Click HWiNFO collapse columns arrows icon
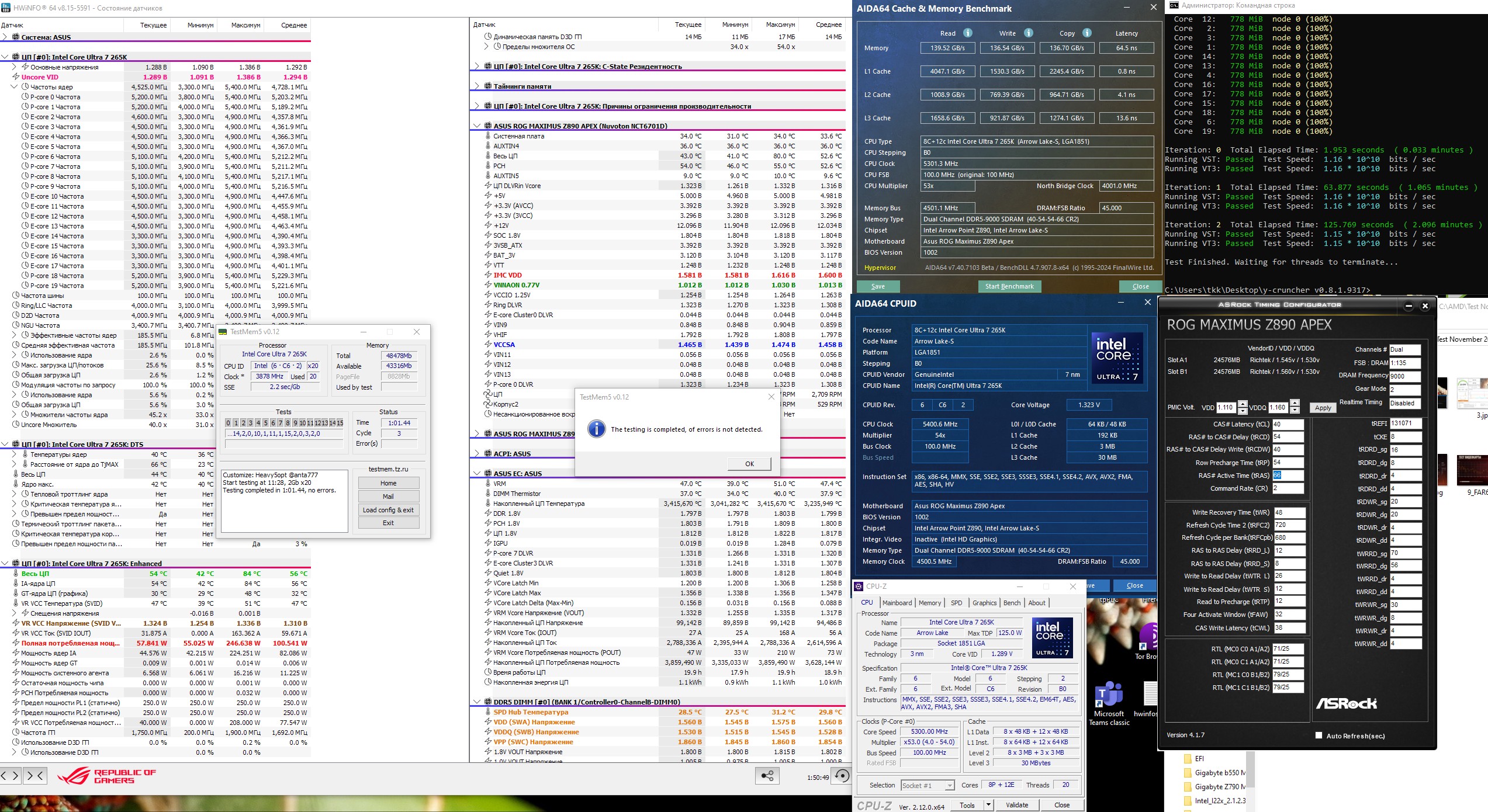 point(35,776)
